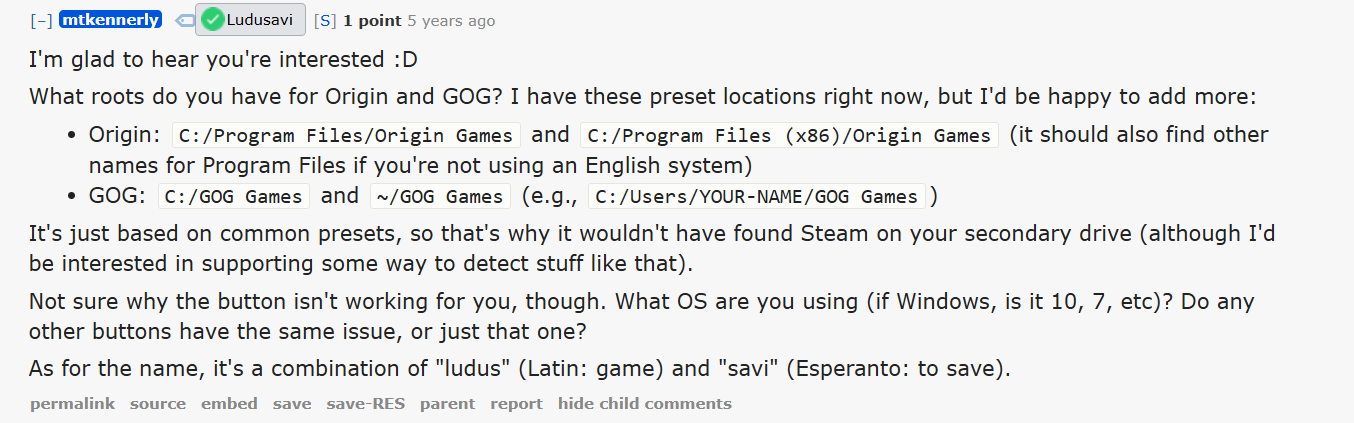Hide child comments

[644, 404]
